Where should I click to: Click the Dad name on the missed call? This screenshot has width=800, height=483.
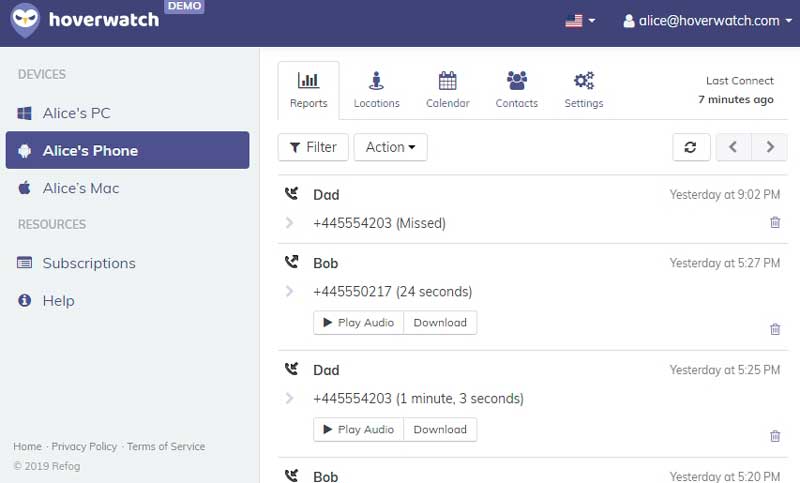326,195
